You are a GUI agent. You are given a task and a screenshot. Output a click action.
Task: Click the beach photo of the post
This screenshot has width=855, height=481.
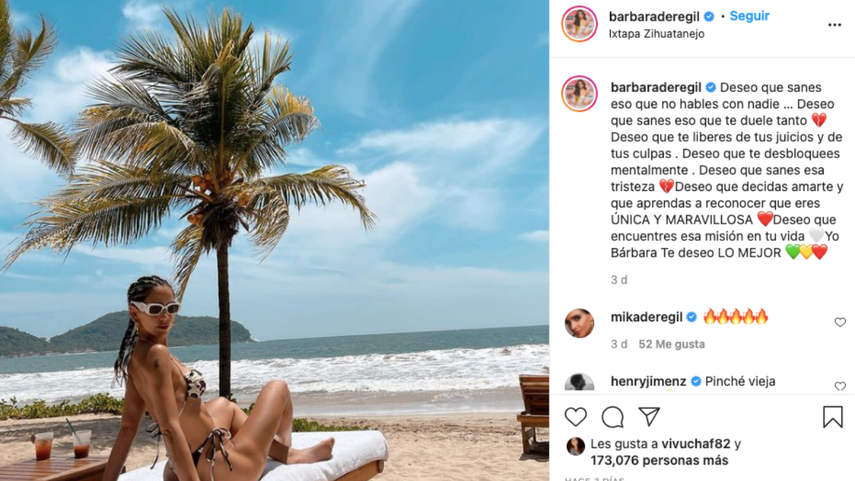274,240
